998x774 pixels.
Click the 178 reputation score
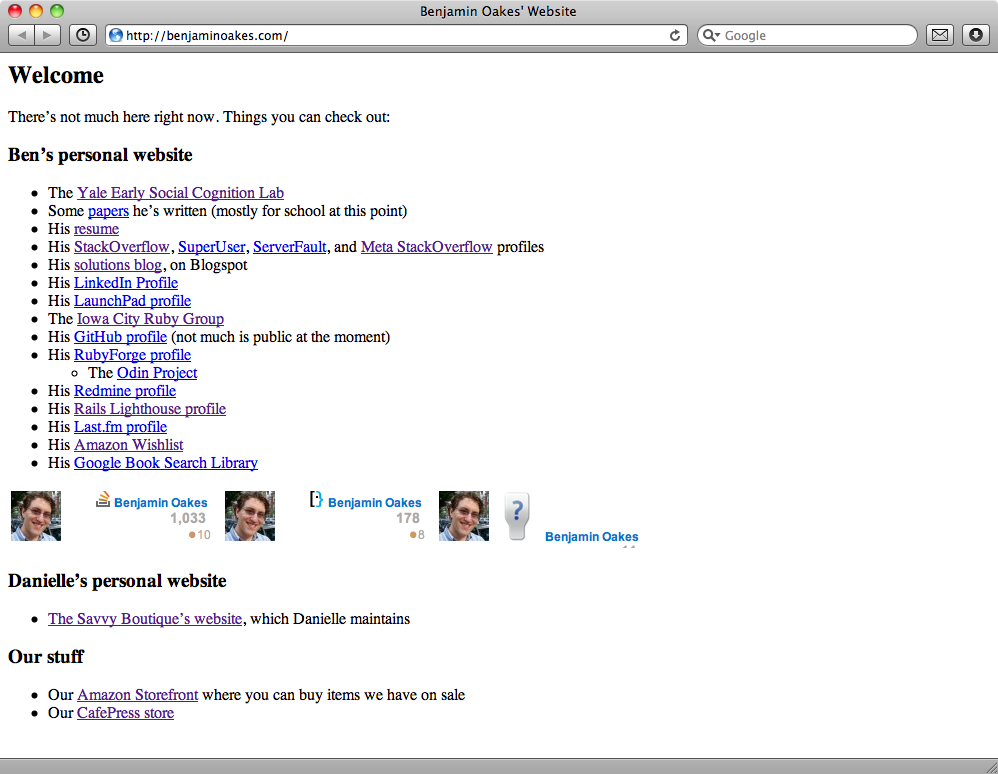[x=407, y=519]
